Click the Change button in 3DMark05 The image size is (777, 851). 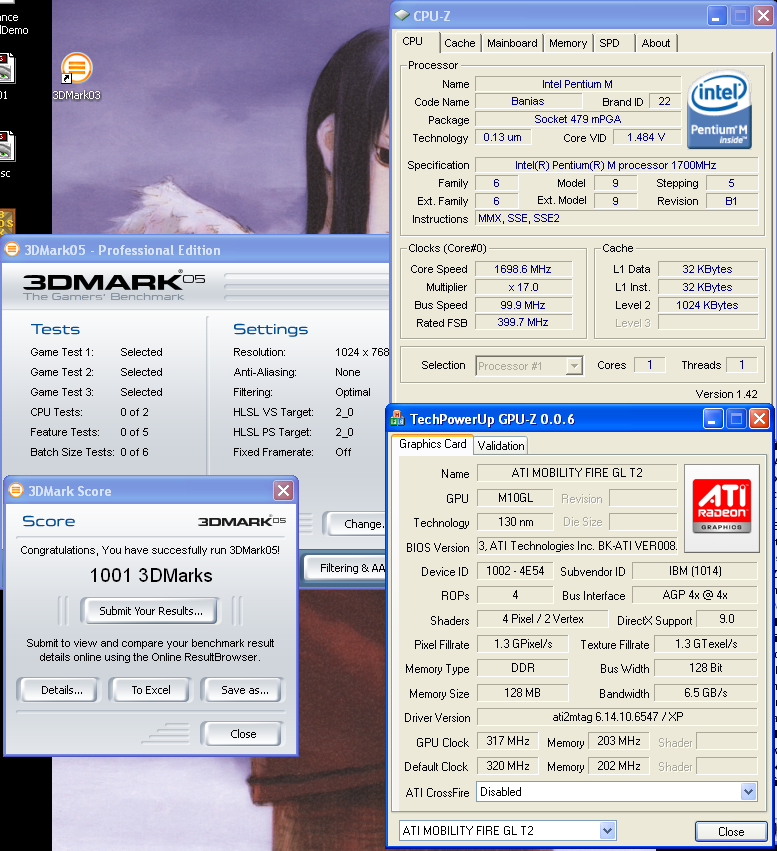(x=355, y=524)
